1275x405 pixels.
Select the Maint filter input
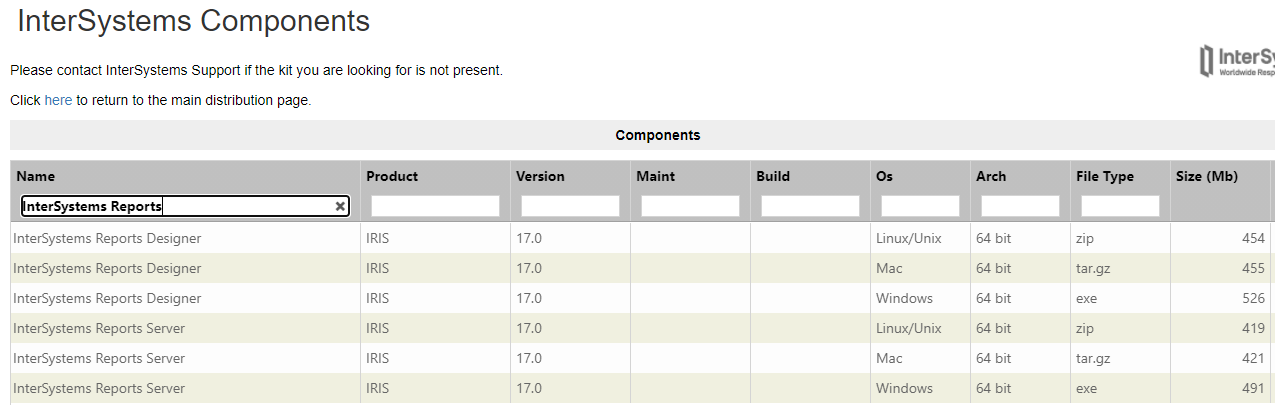pos(690,206)
